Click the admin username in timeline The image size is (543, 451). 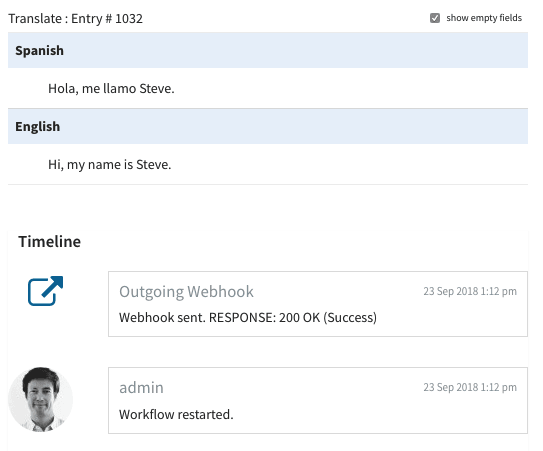click(141, 388)
